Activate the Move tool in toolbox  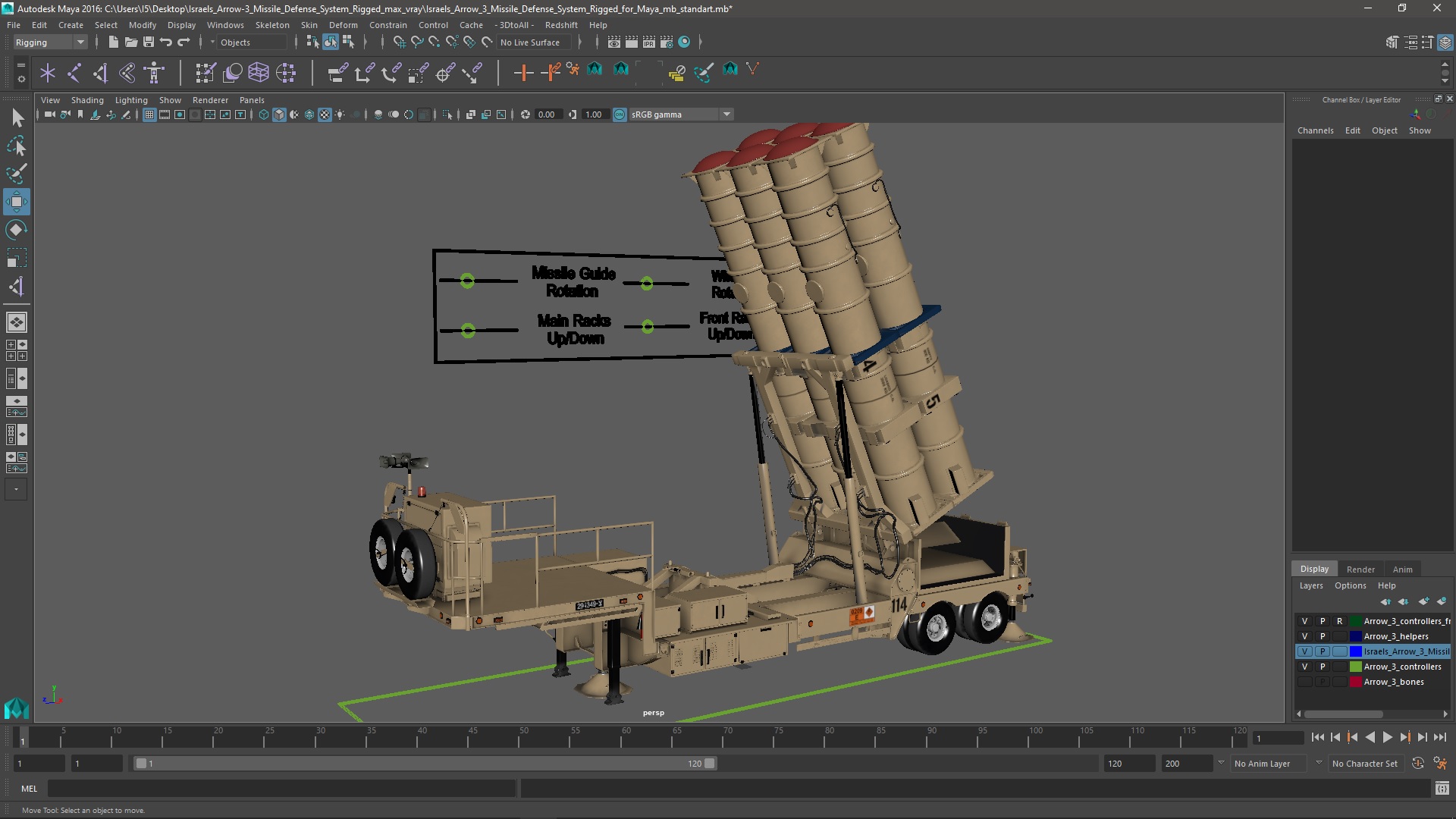coord(17,202)
